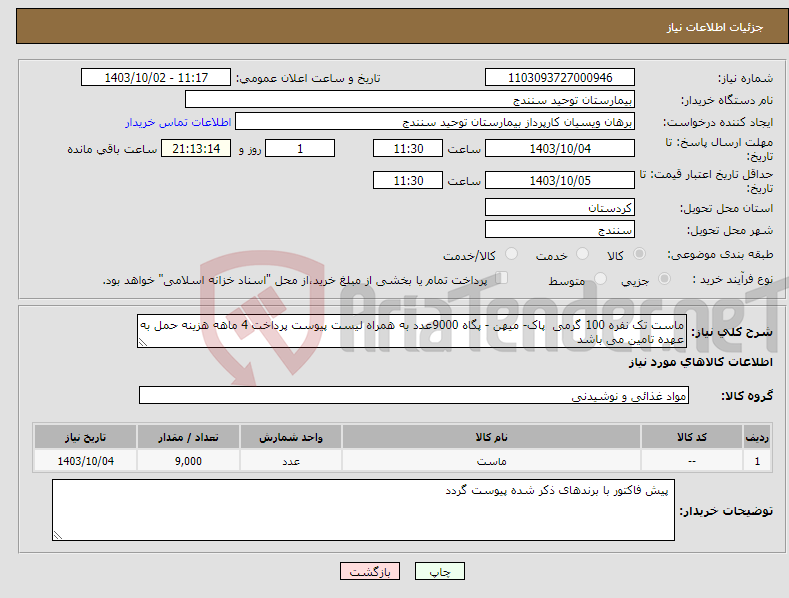
Task: Click the item code cell showing --
Action: [692, 461]
